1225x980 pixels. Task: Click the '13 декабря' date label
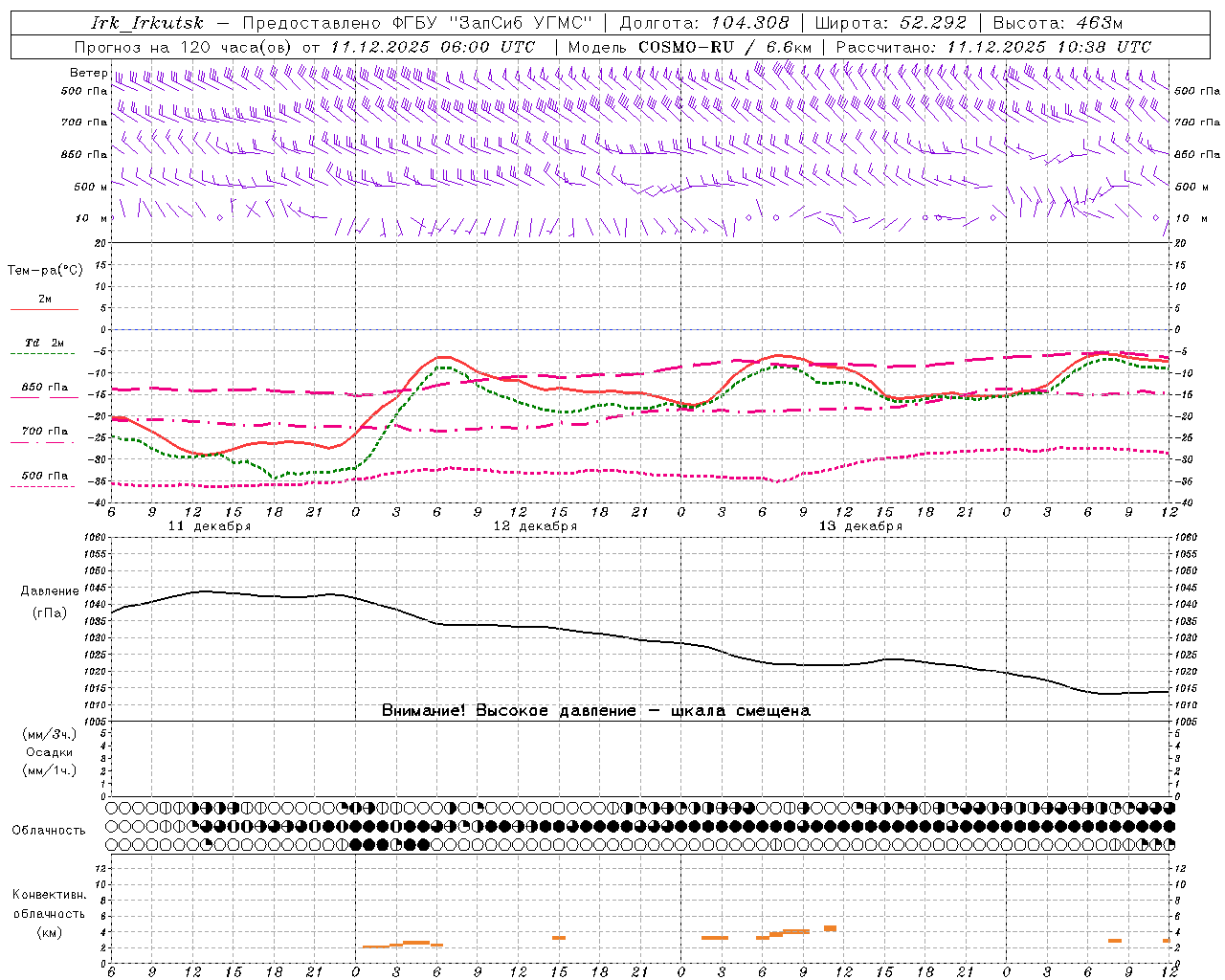click(x=860, y=526)
